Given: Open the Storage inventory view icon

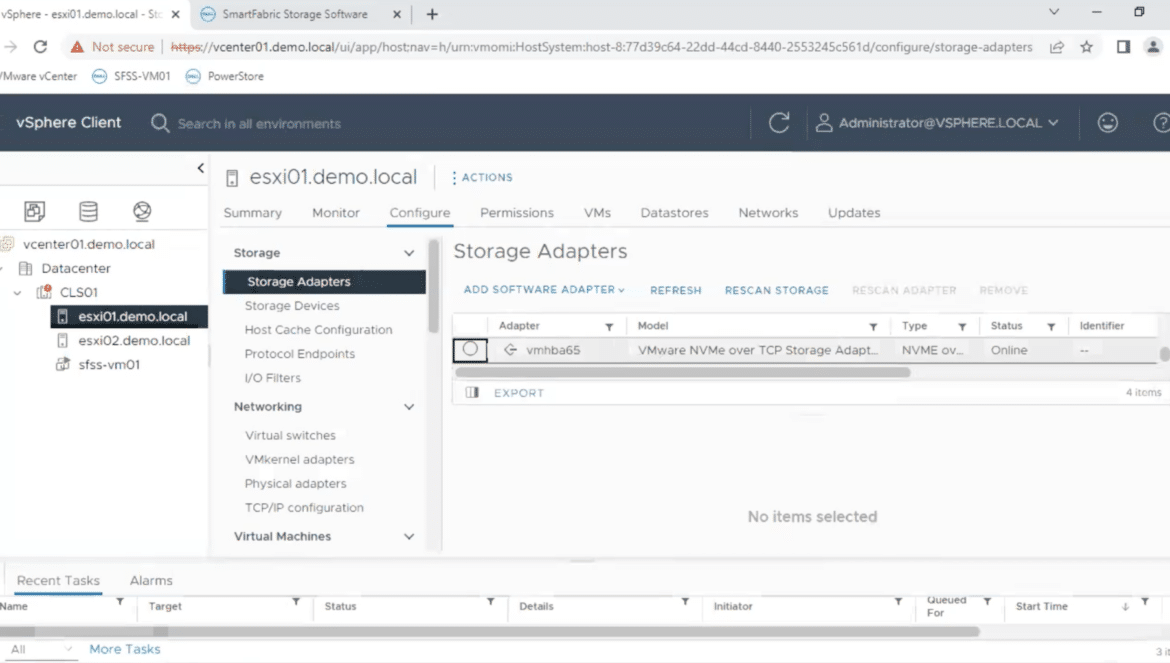Looking at the screenshot, I should (88, 211).
